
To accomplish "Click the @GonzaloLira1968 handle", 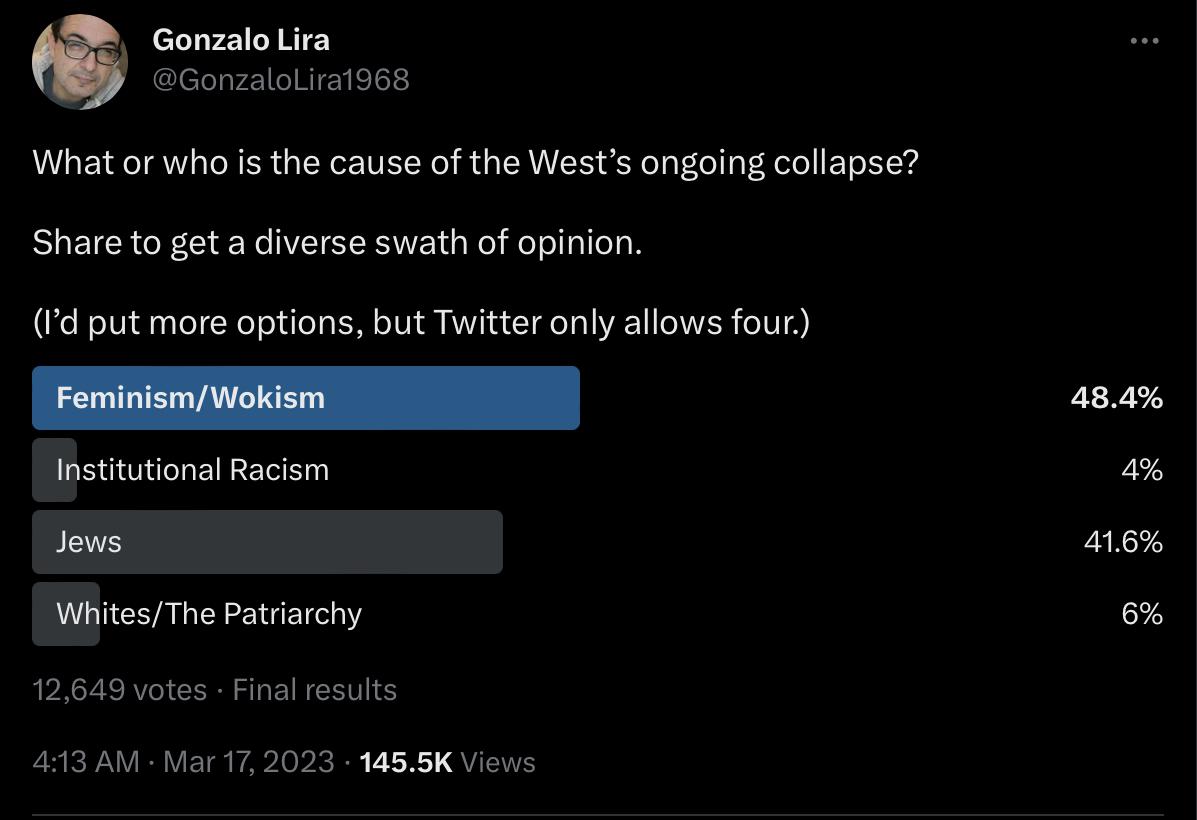I will (x=281, y=79).
